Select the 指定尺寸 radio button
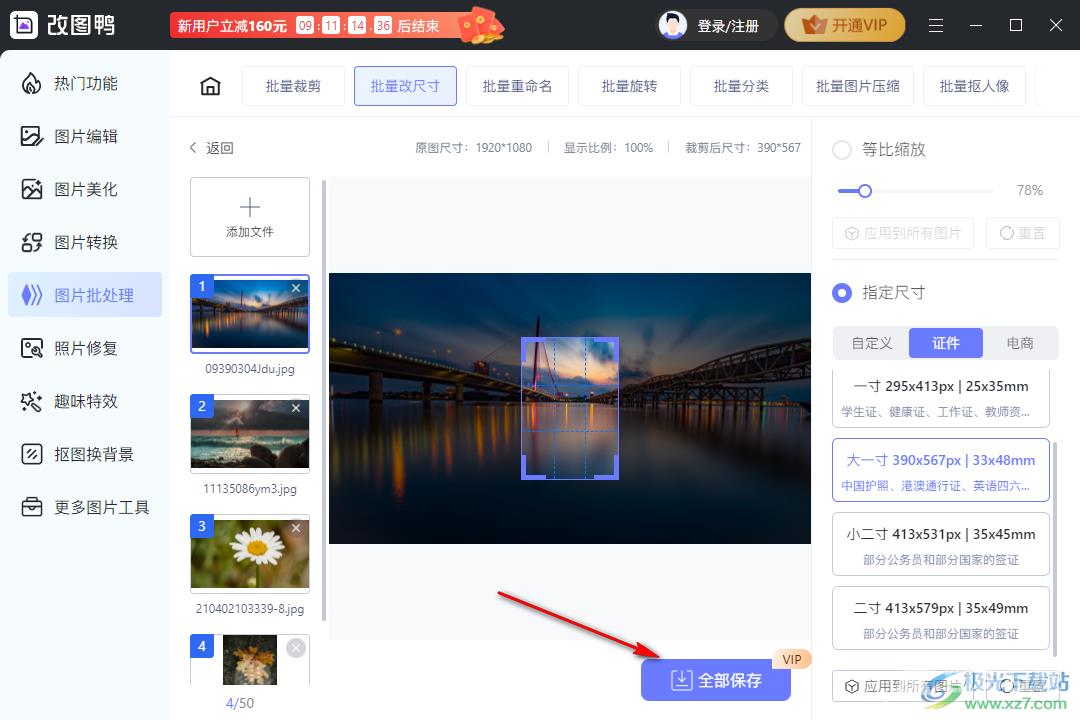Viewport: 1080px width, 720px height. tap(842, 293)
